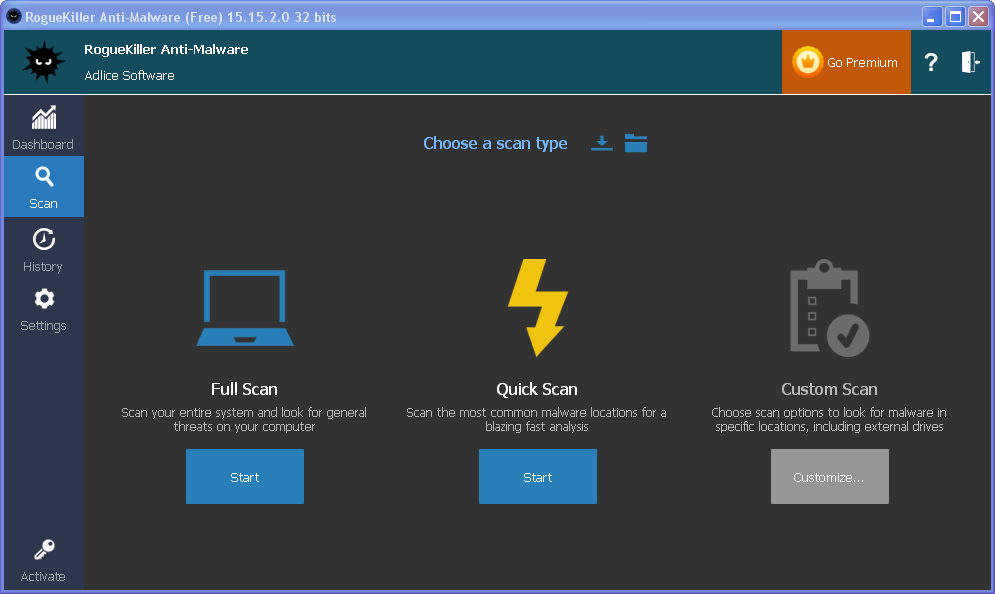Click the blue laptop Full Scan icon
995x594 pixels.
click(x=245, y=308)
